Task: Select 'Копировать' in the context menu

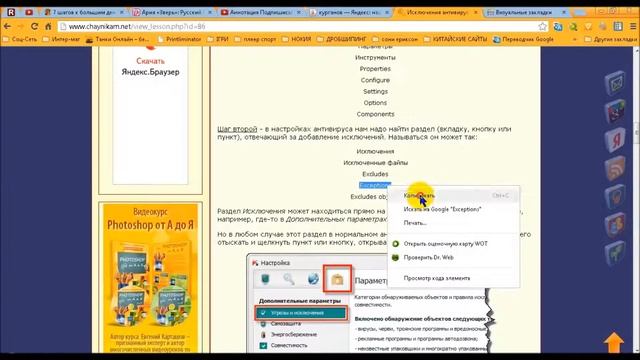Action: click(453, 196)
